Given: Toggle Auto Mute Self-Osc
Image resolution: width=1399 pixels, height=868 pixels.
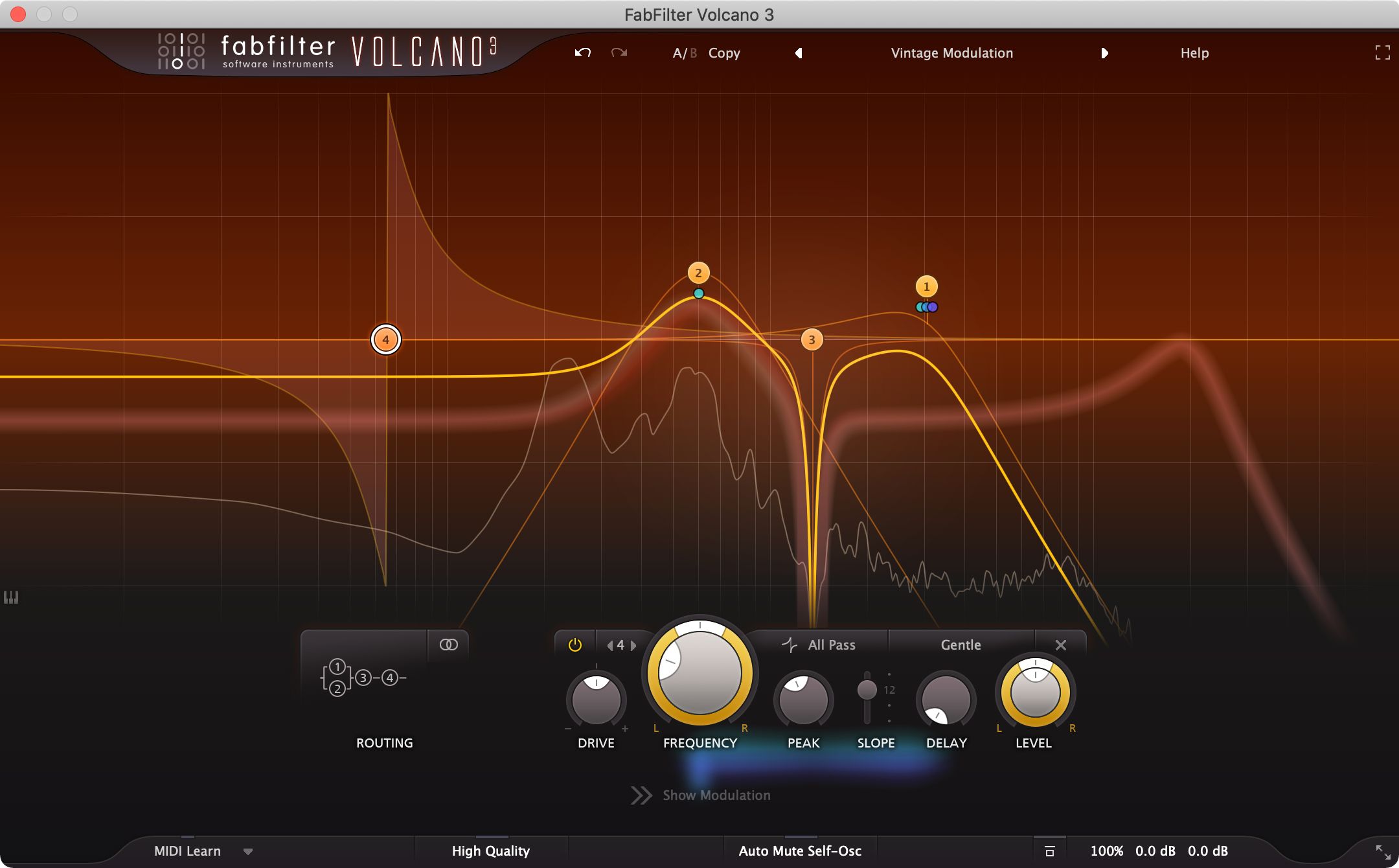Looking at the screenshot, I should [x=800, y=851].
